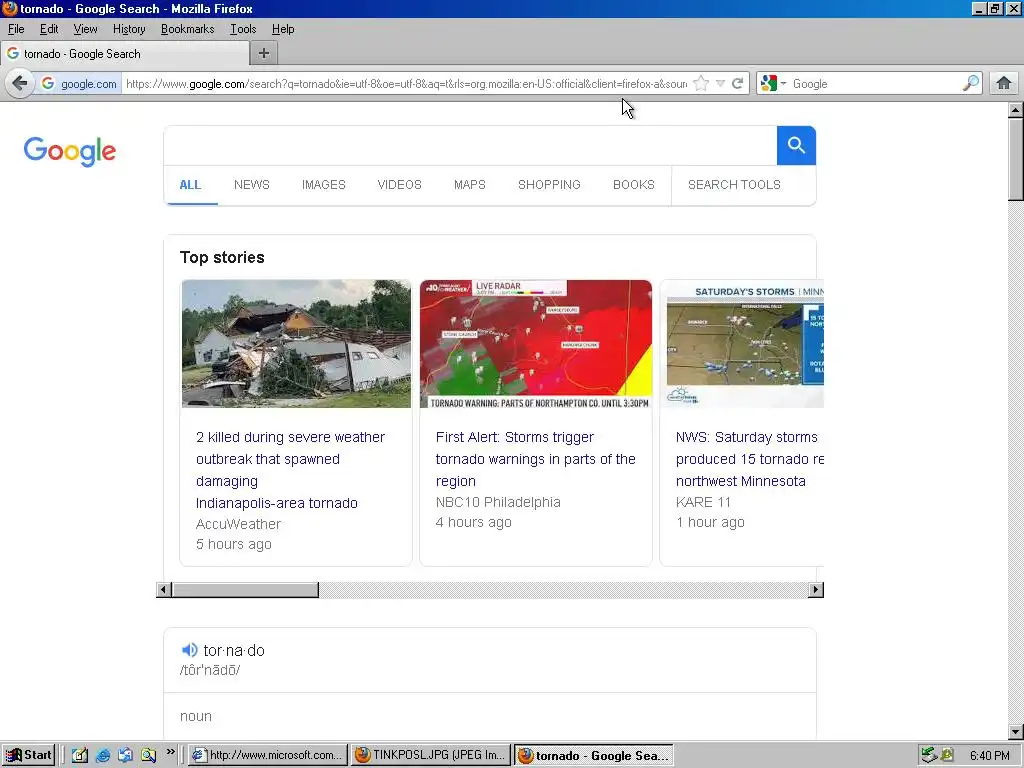1024x768 pixels.
Task: Switch to the MAPS results tab
Action: pyautogui.click(x=470, y=185)
